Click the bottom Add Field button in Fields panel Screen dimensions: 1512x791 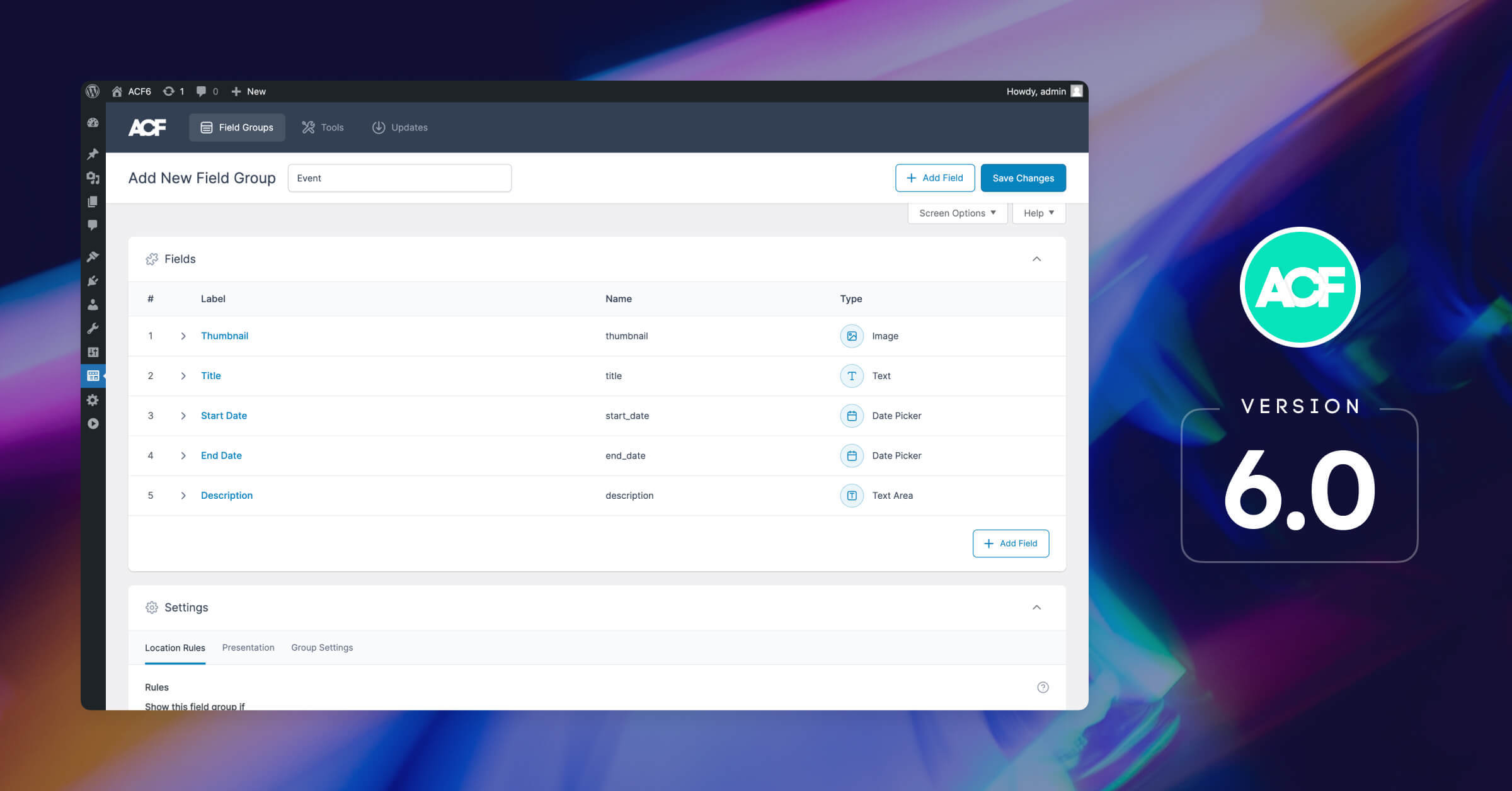click(1011, 543)
